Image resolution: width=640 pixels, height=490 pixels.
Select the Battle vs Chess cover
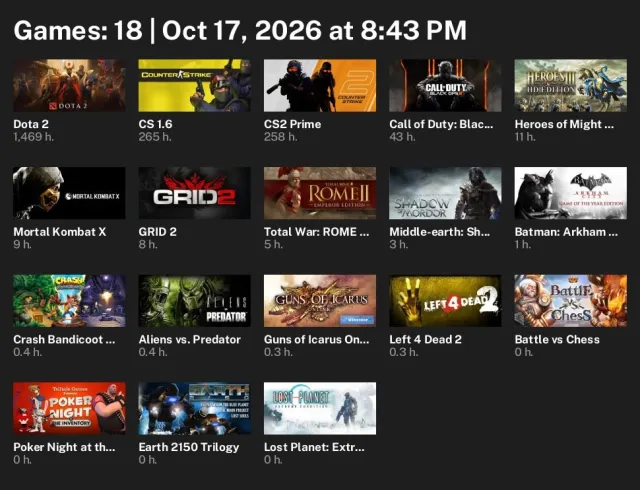point(571,301)
